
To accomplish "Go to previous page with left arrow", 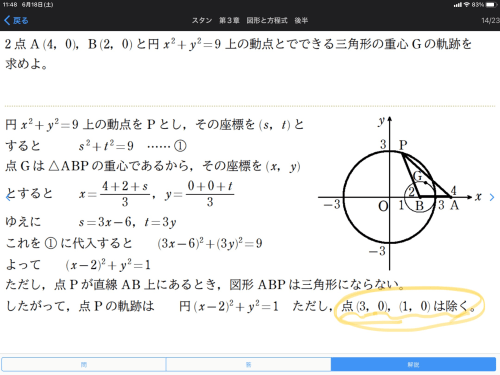I will 8,197.
